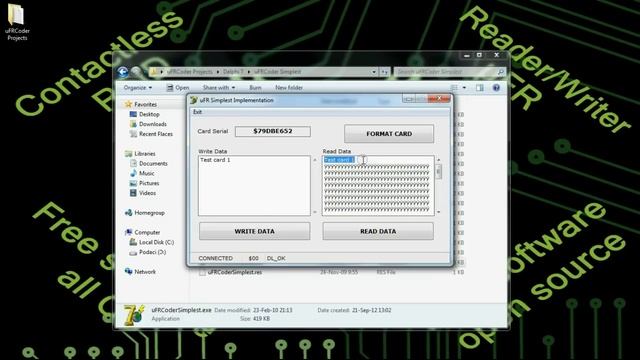640x360 pixels.
Task: Click the Favorites star icon
Action: 128,104
